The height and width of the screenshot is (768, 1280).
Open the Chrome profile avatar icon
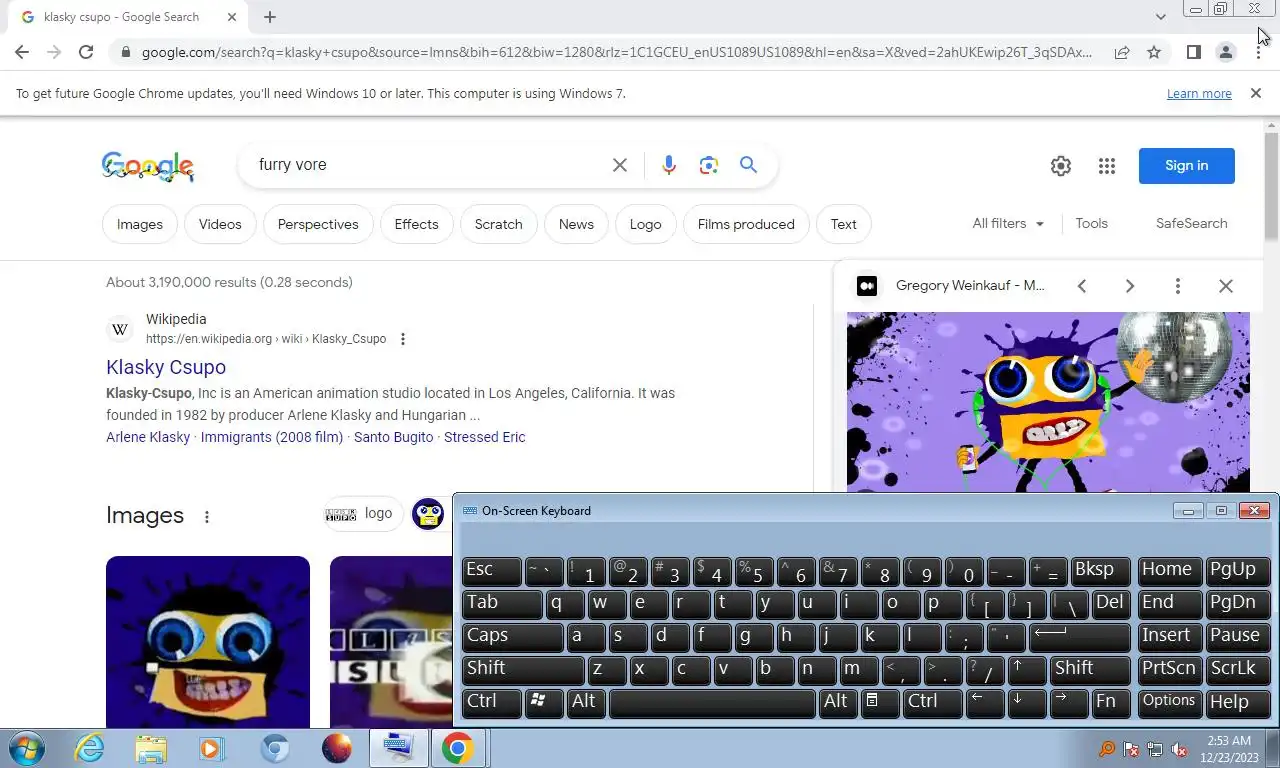point(1225,52)
